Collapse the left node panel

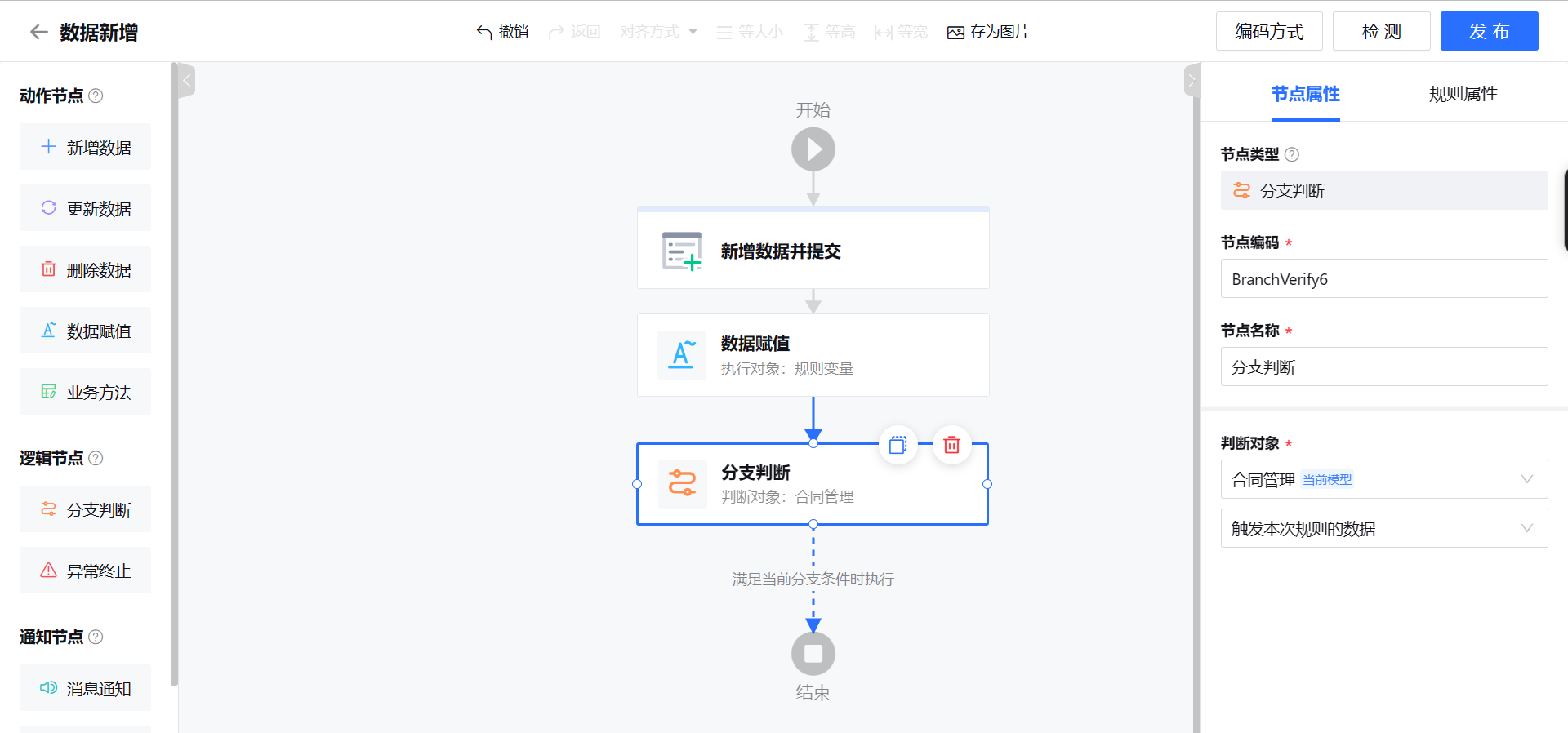pyautogui.click(x=186, y=80)
